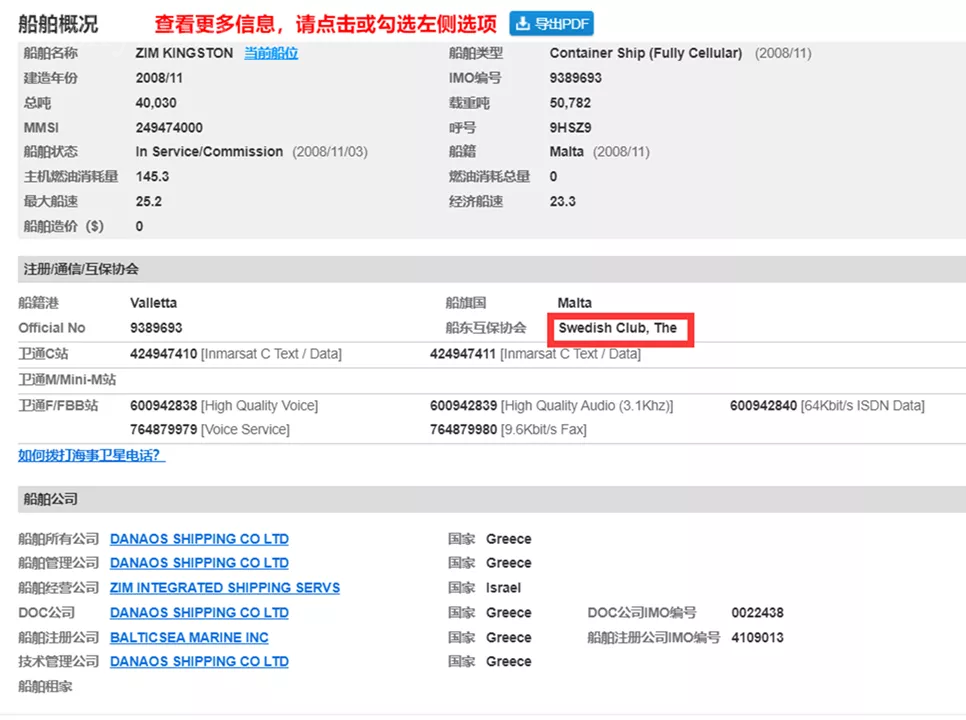Screen dimensions: 966x720
Task: Click the 船舶概况 page heading
Action: [58, 23]
